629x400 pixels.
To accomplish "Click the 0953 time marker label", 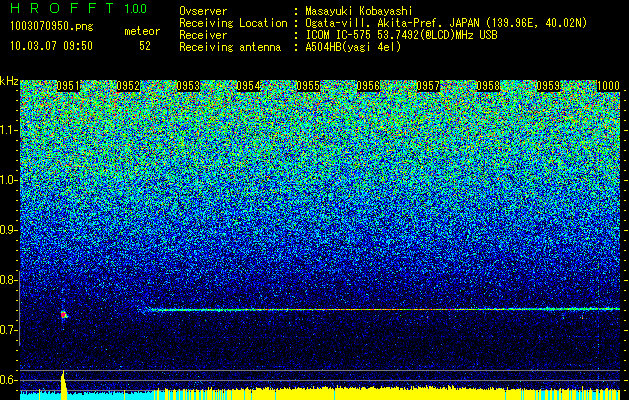I will (188, 86).
